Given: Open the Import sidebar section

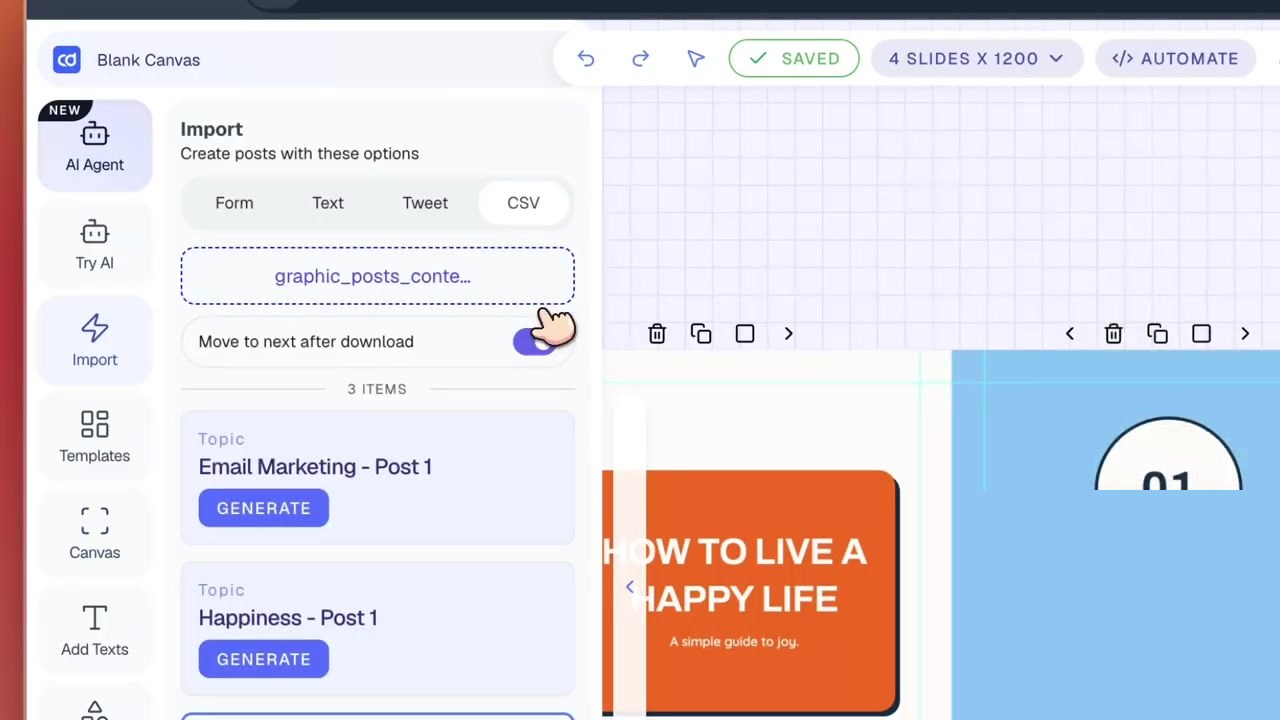Looking at the screenshot, I should point(95,340).
